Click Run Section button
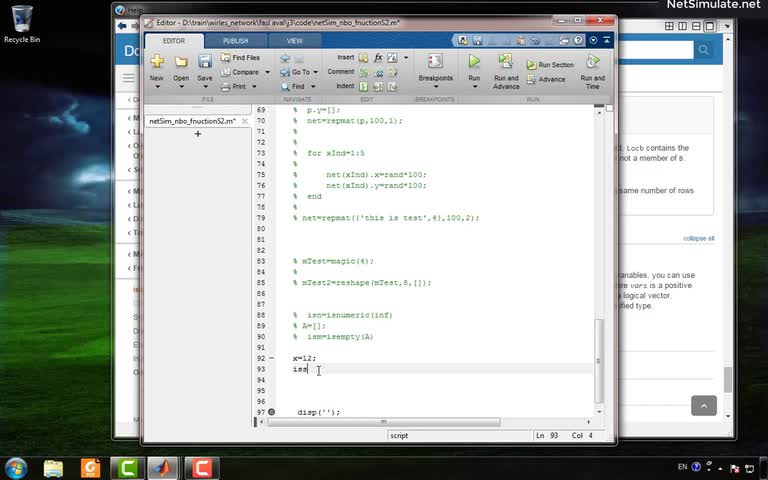 click(x=550, y=65)
